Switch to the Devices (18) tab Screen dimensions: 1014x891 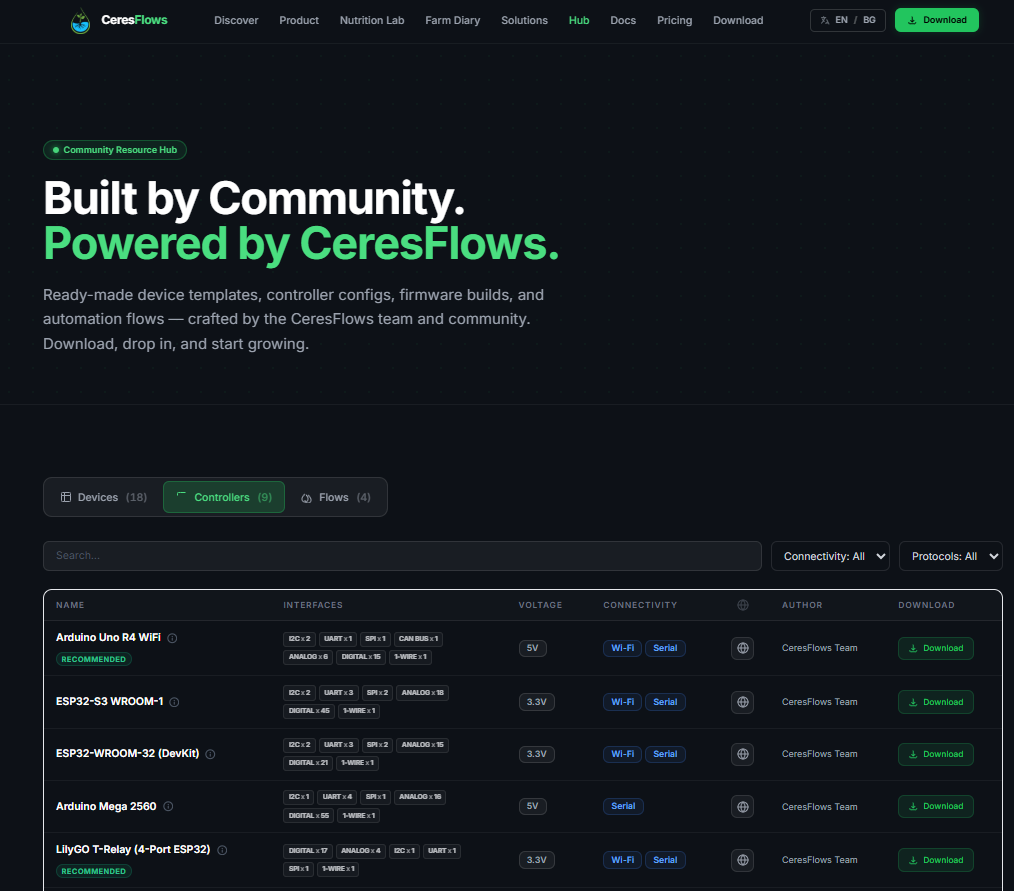104,497
